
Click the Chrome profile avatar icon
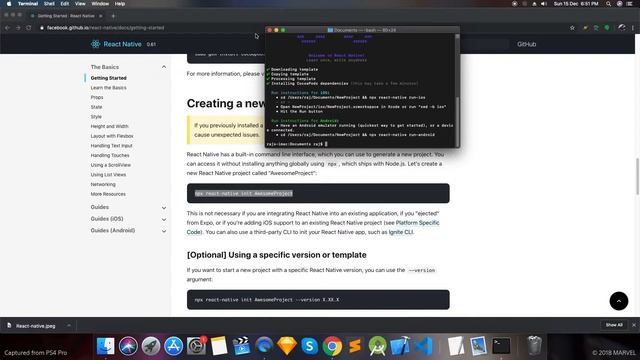point(622,28)
